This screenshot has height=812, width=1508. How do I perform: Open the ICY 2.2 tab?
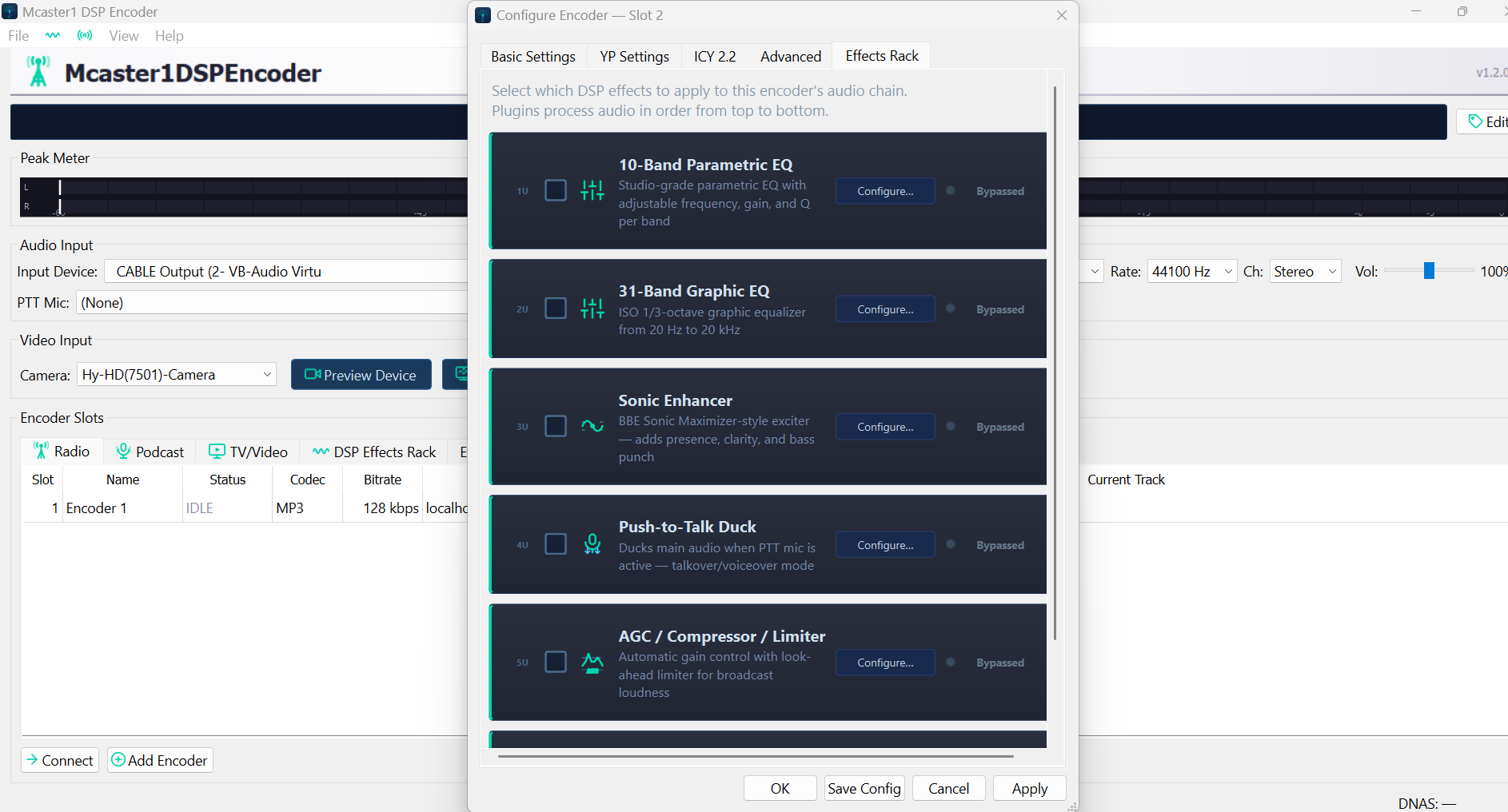pos(714,57)
